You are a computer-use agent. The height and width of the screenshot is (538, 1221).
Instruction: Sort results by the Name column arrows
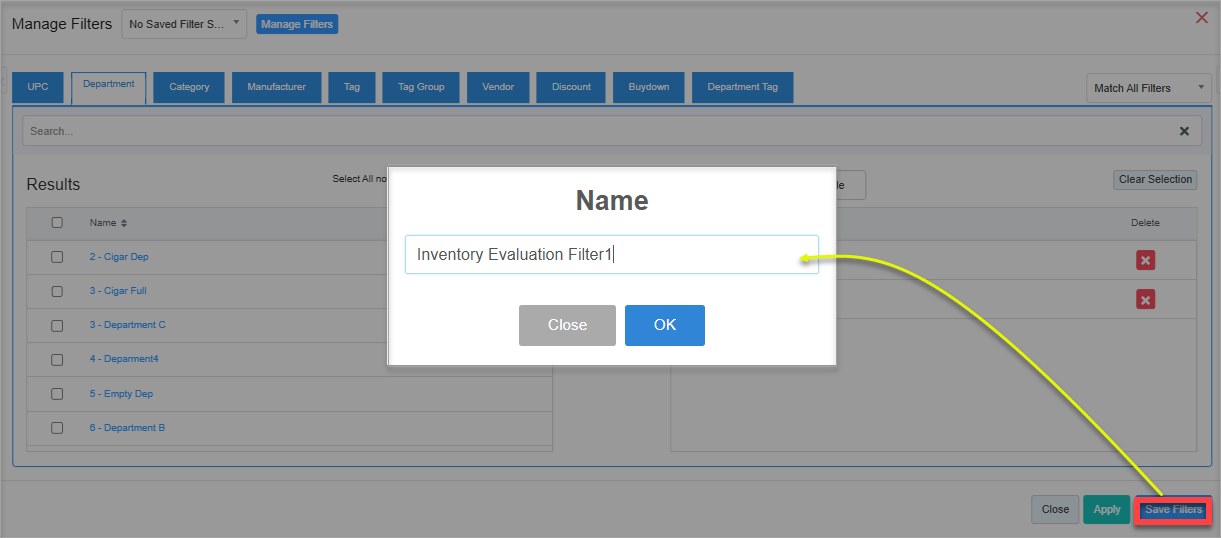click(x=124, y=223)
